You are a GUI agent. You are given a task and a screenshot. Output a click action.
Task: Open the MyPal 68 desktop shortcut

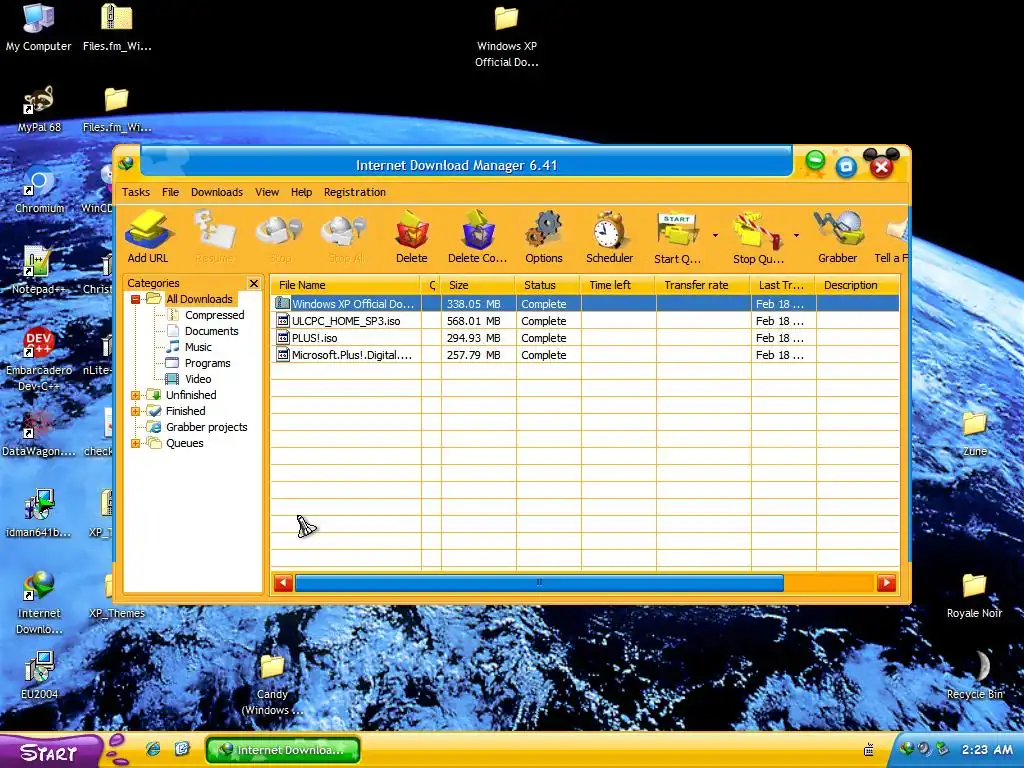pos(39,109)
